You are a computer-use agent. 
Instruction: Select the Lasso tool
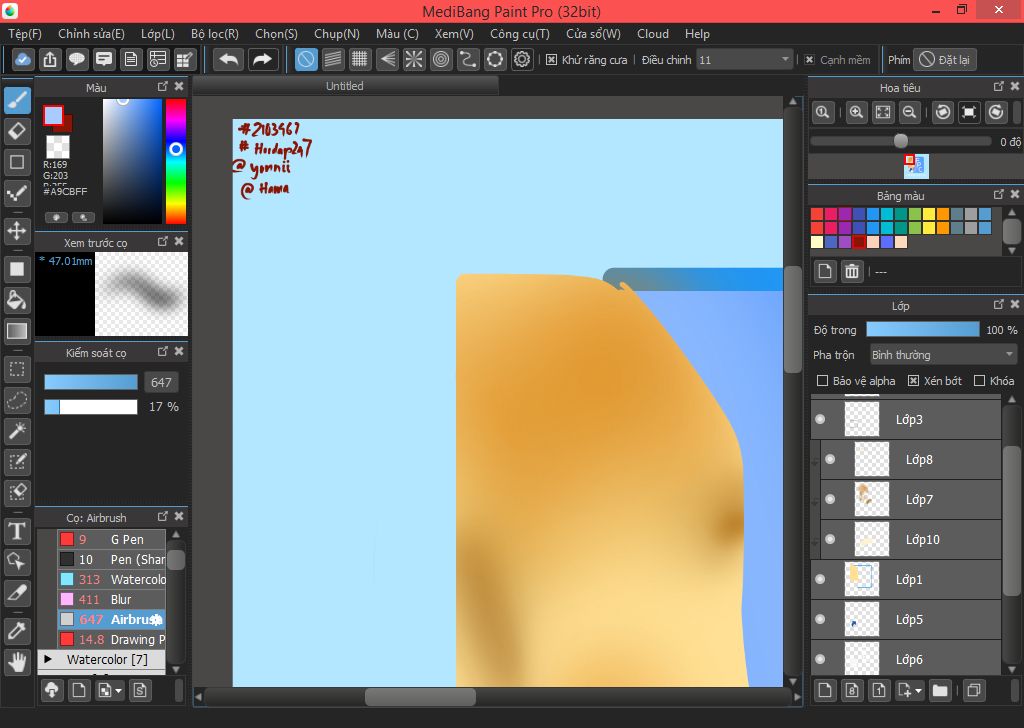tap(18, 400)
